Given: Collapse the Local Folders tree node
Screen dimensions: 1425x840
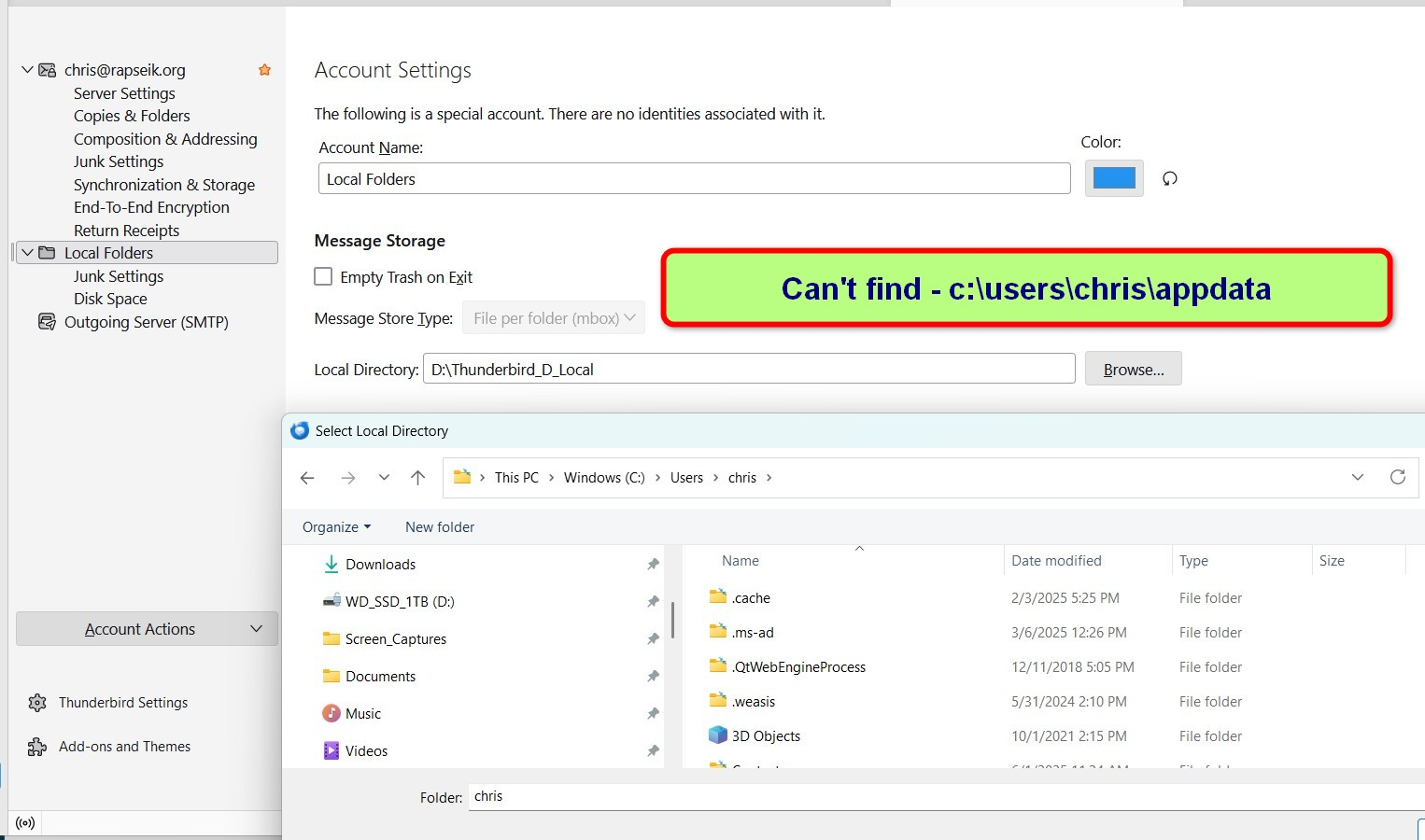Looking at the screenshot, I should [x=27, y=253].
